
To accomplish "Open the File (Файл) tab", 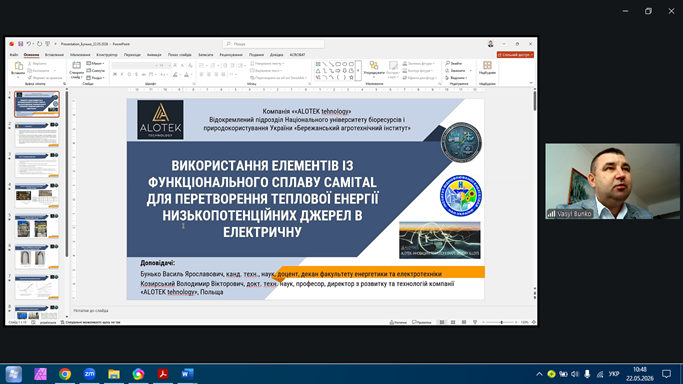I will tap(14, 55).
